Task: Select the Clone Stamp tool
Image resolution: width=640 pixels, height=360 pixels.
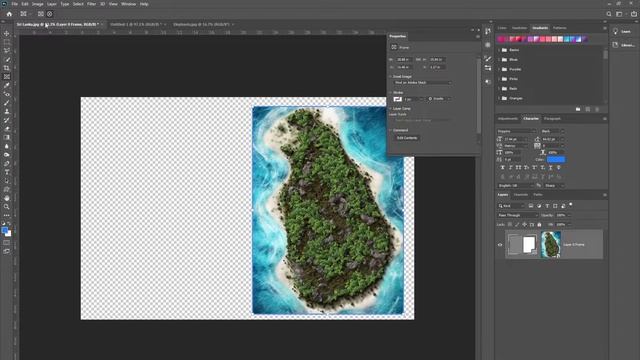Action: tap(7, 111)
